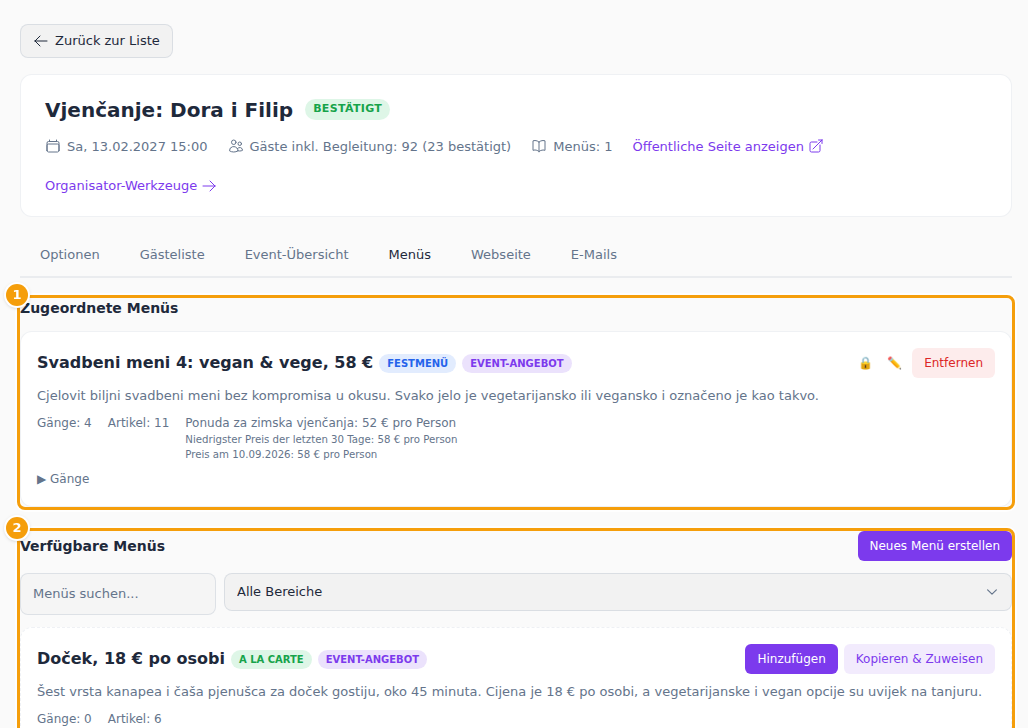Follow the Organisator-Werkzeuge link
The width and height of the screenshot is (1028, 728).
[x=130, y=186]
